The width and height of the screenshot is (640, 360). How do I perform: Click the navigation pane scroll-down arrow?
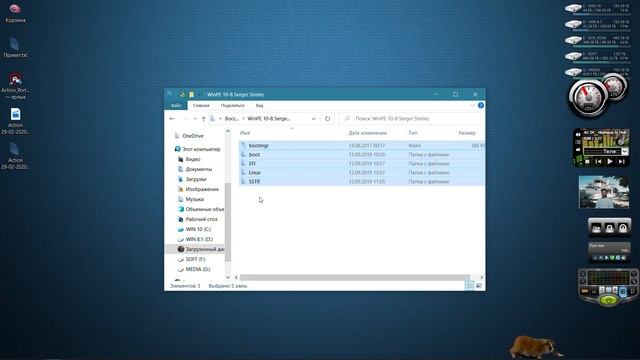pos(228,277)
